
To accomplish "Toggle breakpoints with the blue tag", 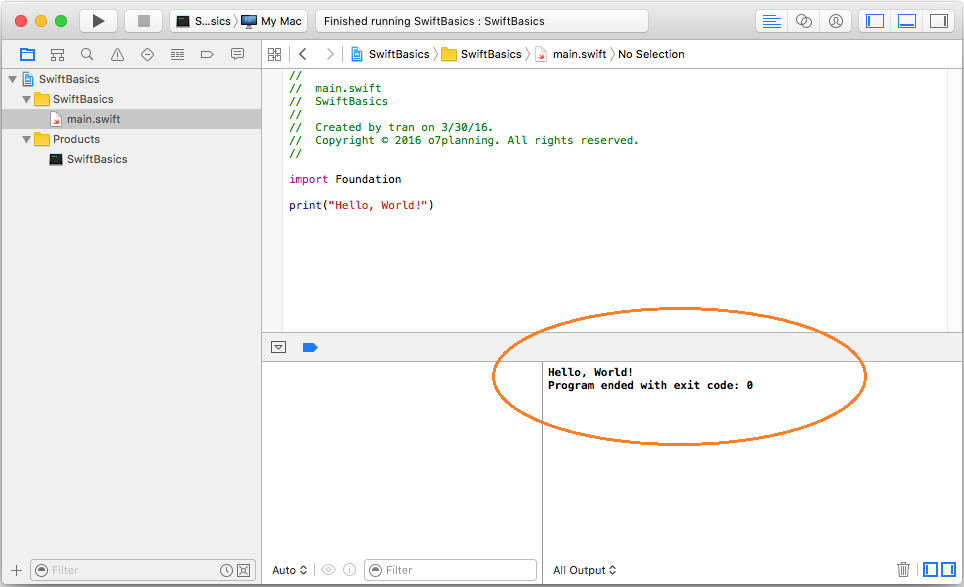I will pos(310,348).
